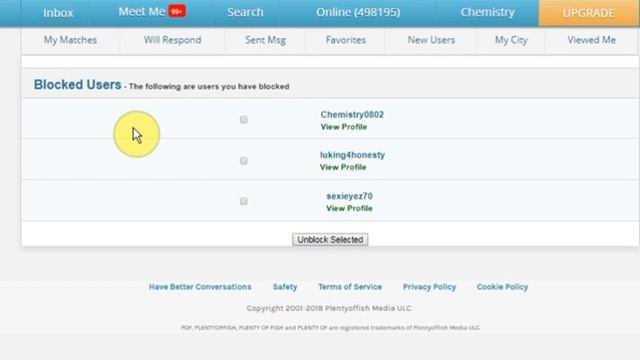640x360 pixels.
Task: Open the Cookie Policy link
Action: 502,287
